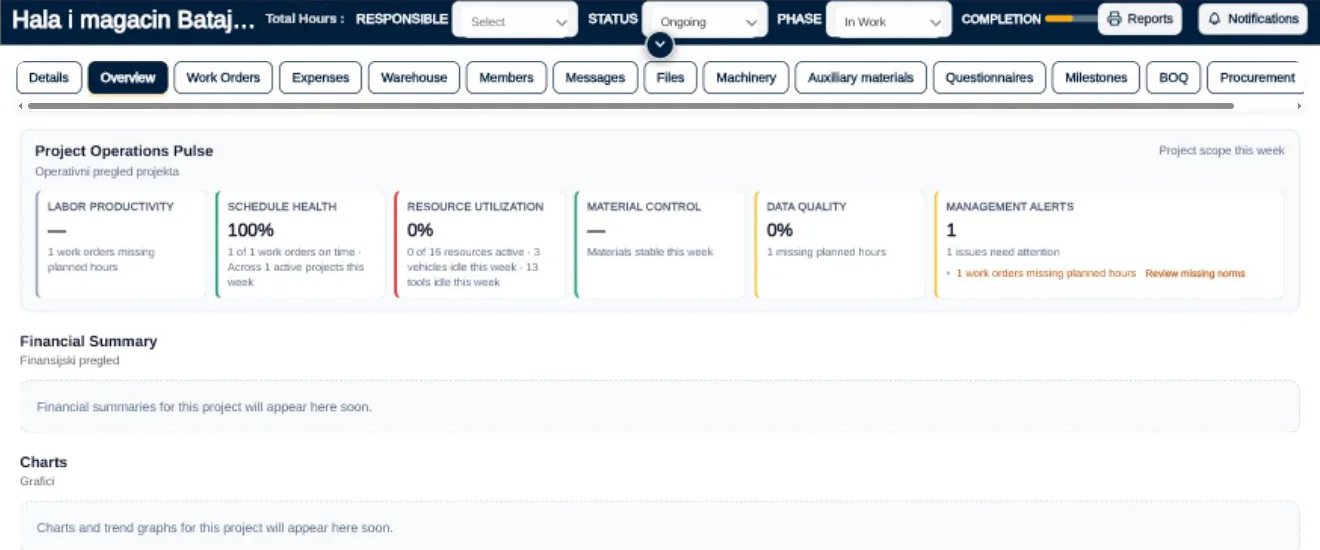View the Messages tab
The width and height of the screenshot is (1320, 550).
coord(595,78)
